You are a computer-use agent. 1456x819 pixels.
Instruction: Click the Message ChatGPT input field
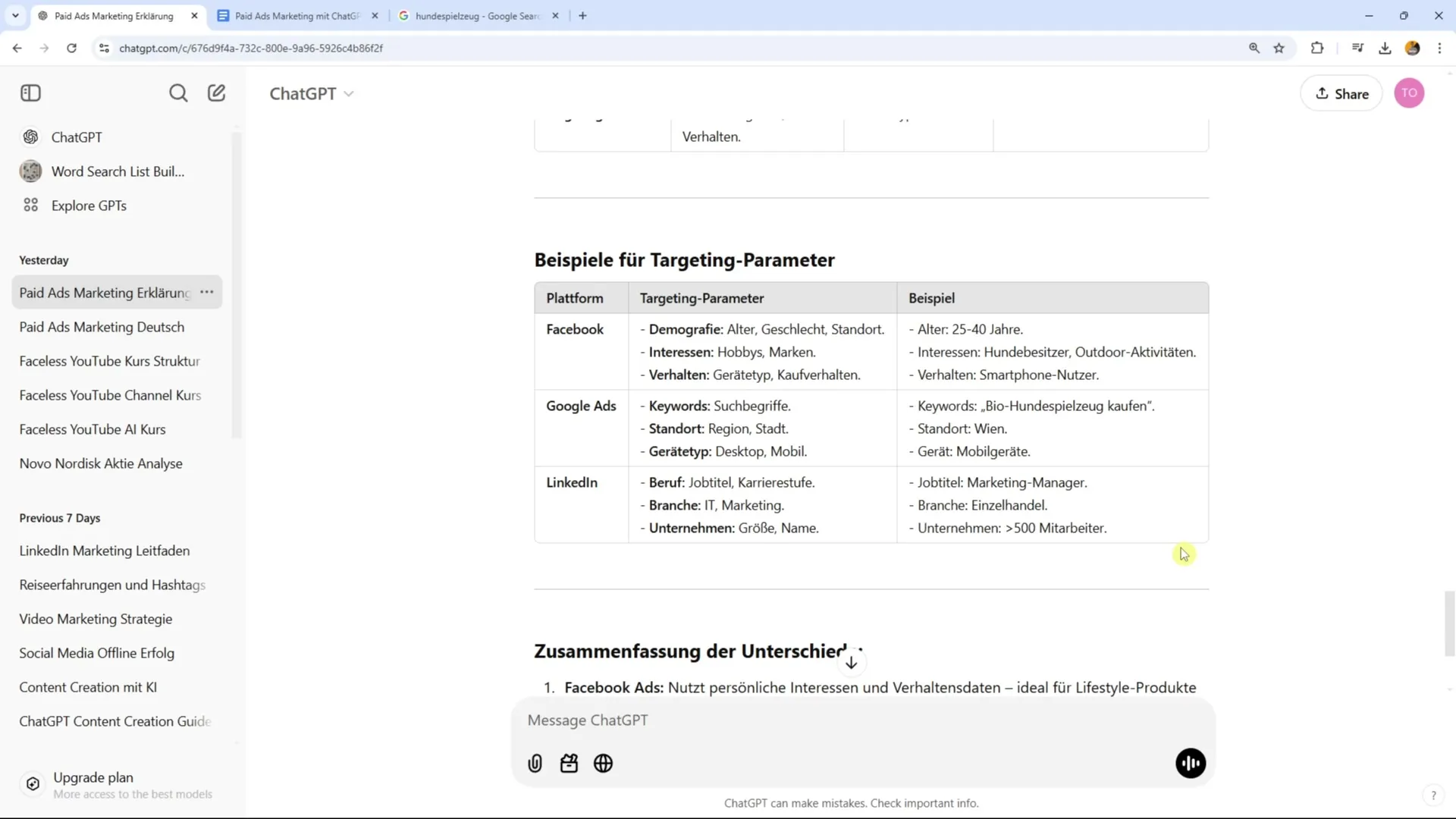click(x=863, y=720)
